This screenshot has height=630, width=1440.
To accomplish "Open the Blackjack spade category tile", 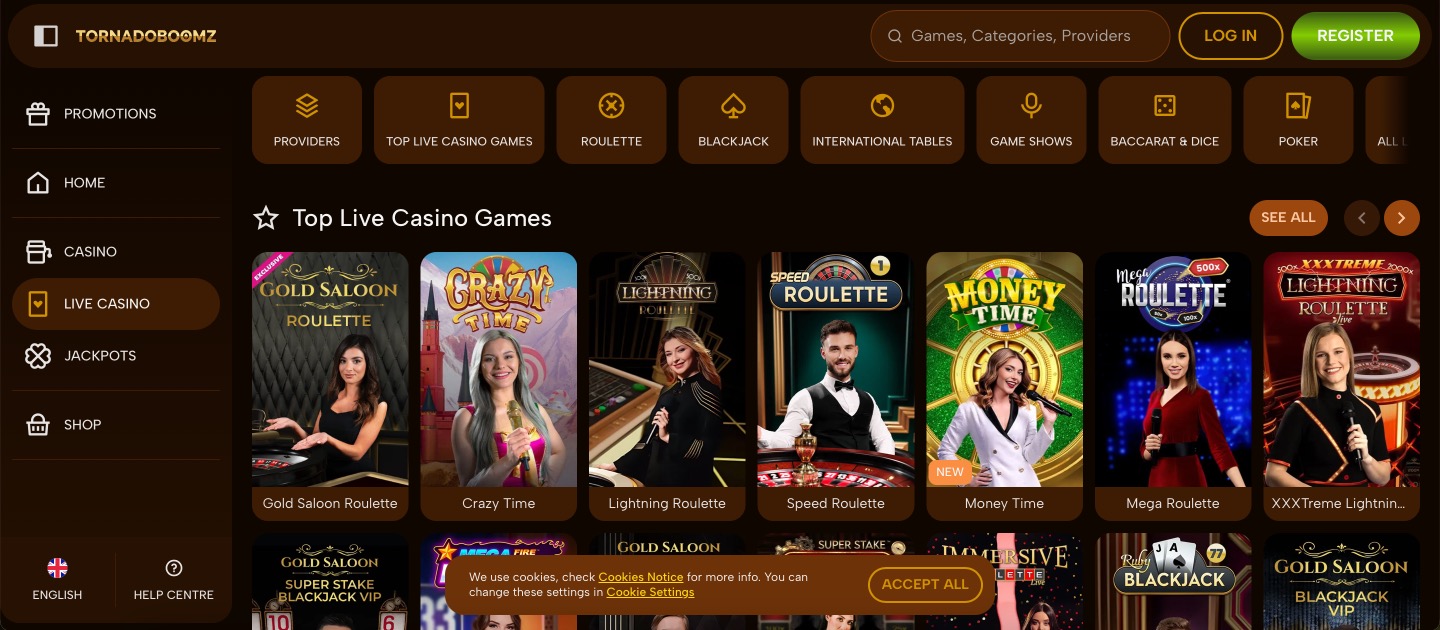I will coord(733,120).
